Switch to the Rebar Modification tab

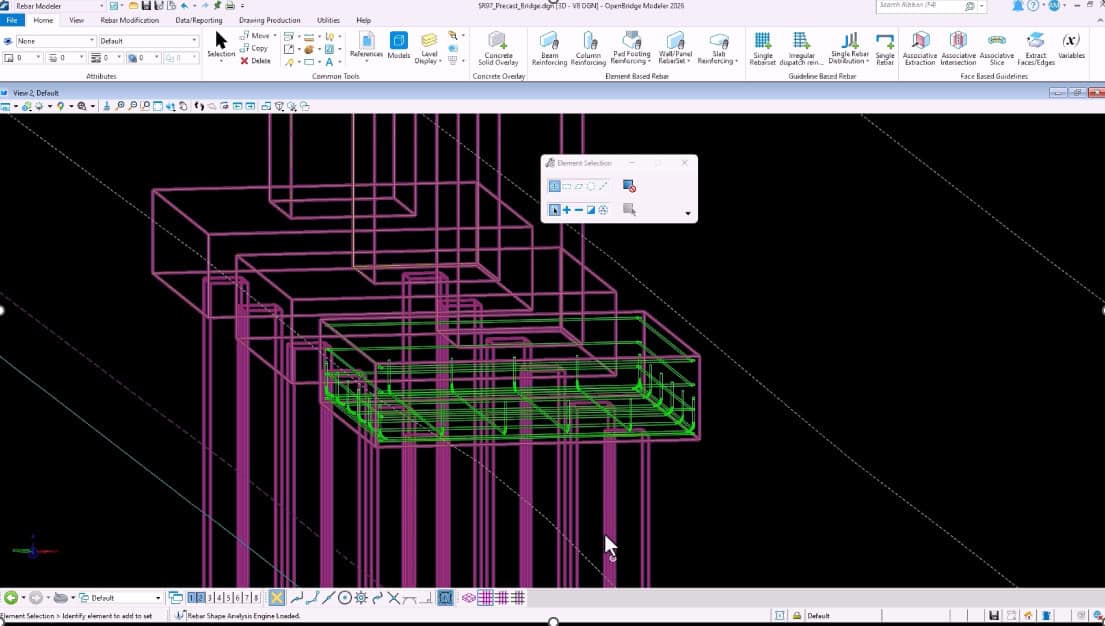[x=129, y=20]
